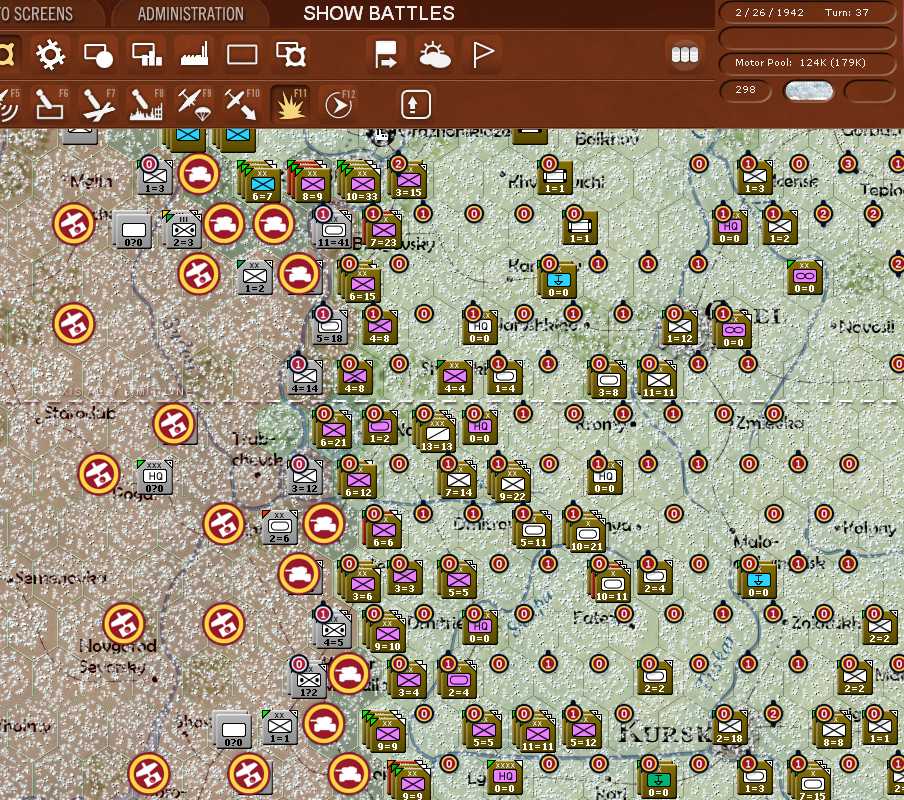This screenshot has height=800, width=904.
Task: Click the rectangle-and-circle toolbar icon
Action: pyautogui.click(x=99, y=55)
